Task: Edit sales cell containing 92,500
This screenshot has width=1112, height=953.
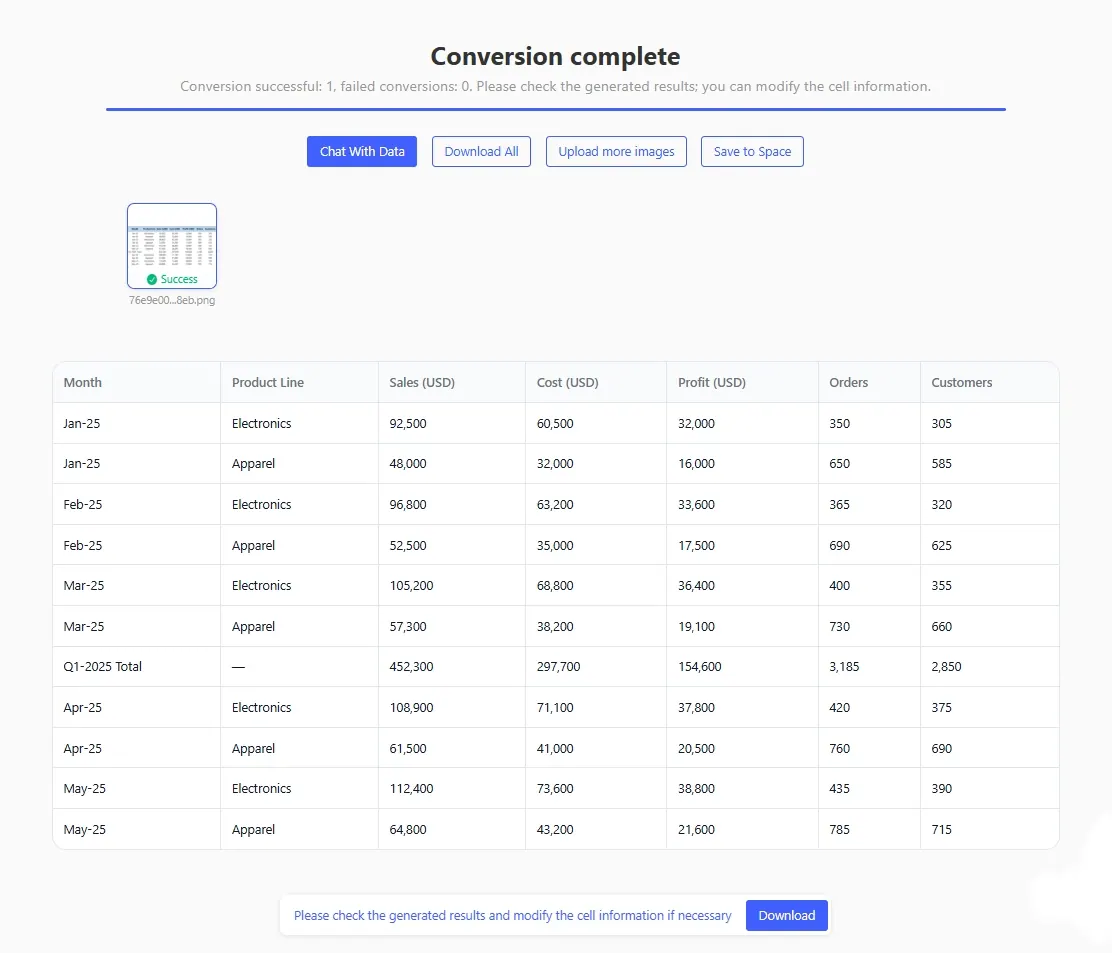Action: (x=408, y=423)
